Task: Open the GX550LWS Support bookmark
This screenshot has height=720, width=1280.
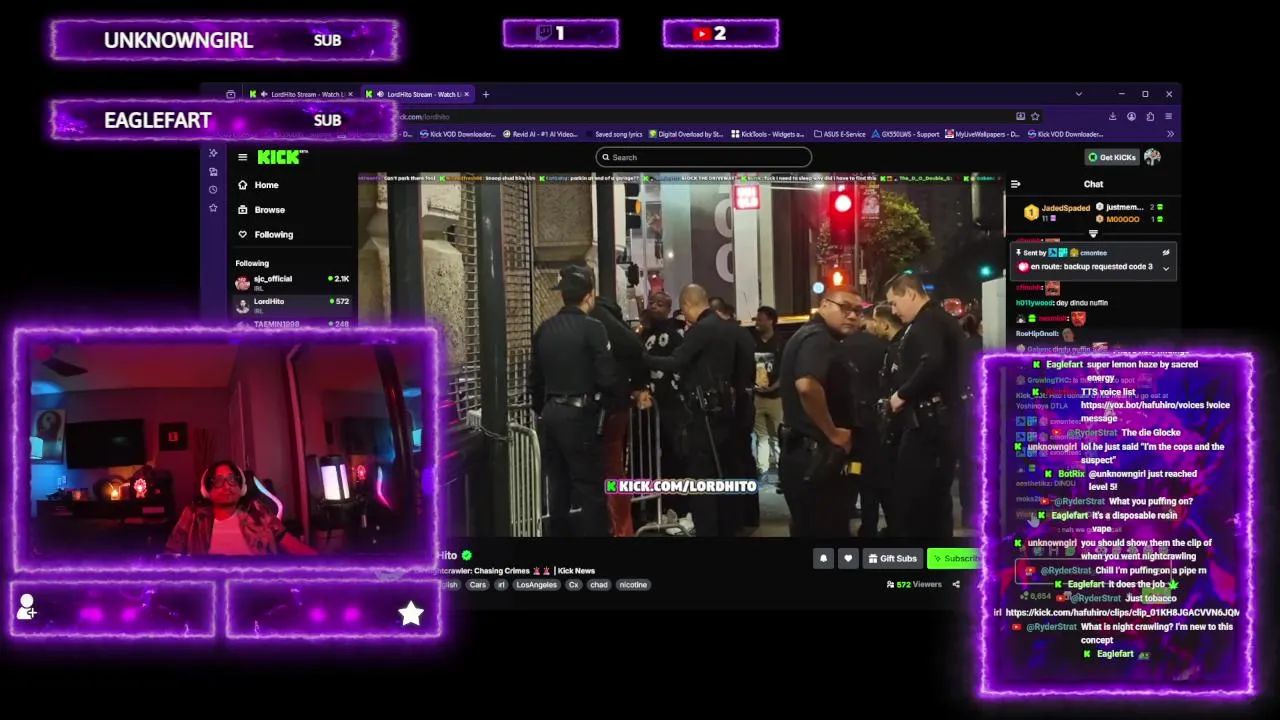Action: click(x=907, y=134)
